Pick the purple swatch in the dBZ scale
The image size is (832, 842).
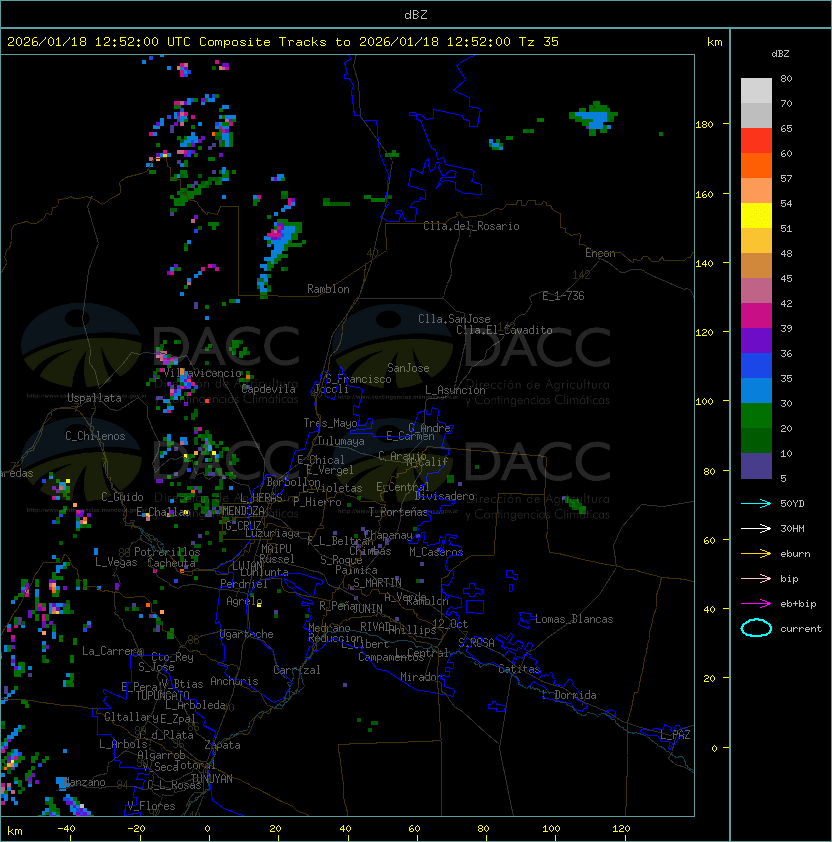point(756,340)
